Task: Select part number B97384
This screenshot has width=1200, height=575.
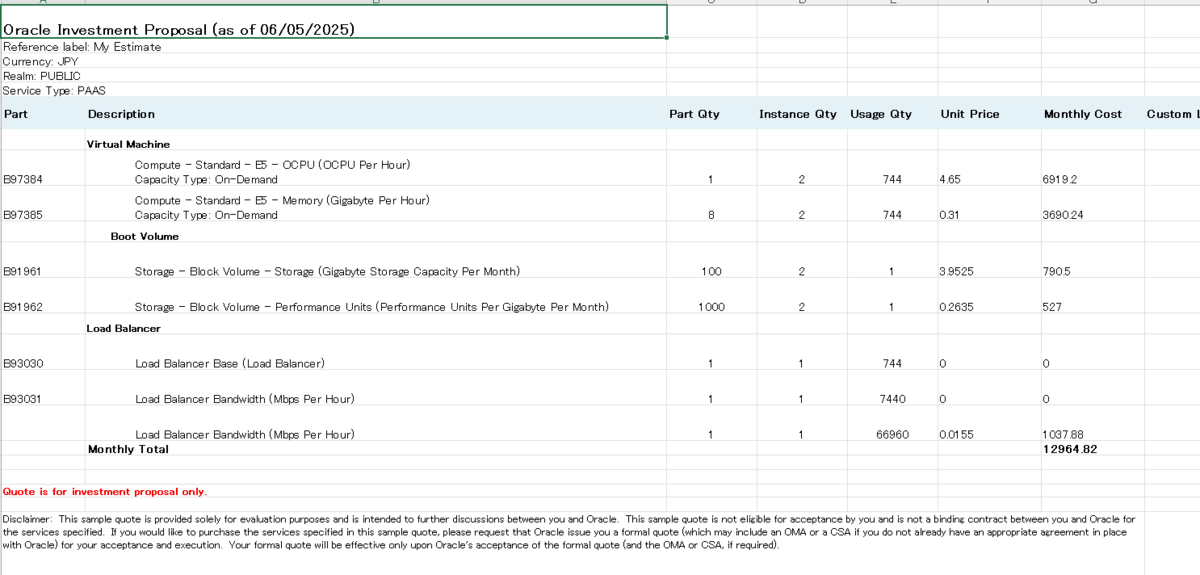Action: pos(23,179)
